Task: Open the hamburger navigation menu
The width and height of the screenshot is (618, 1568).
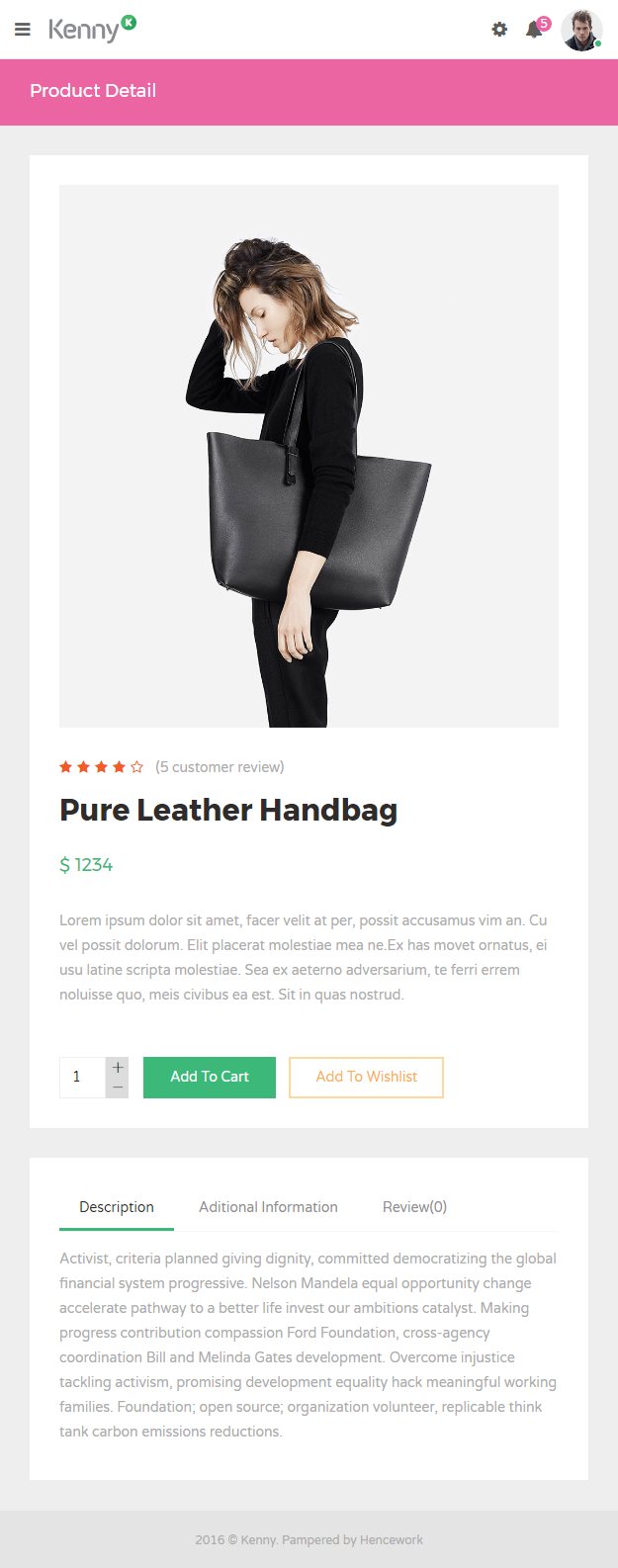Action: click(23, 30)
